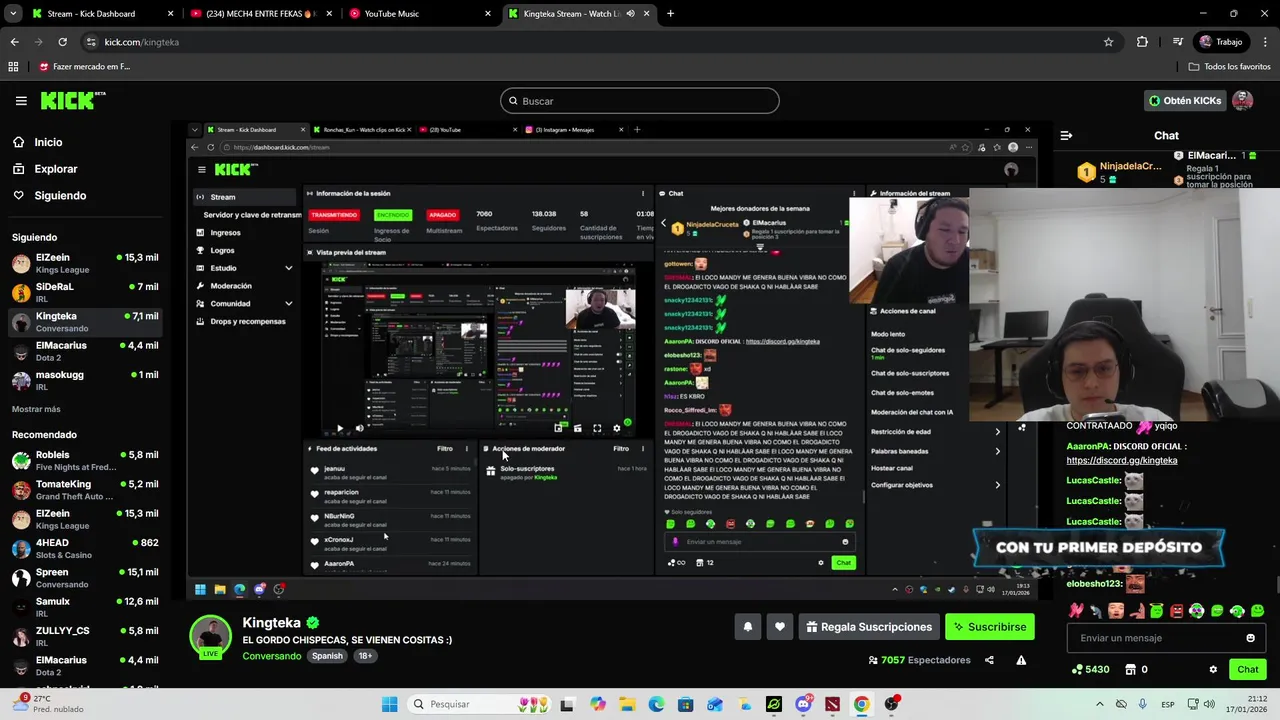The width and height of the screenshot is (1280, 720).
Task: Click the Regala Suscripciones button
Action: click(868, 627)
